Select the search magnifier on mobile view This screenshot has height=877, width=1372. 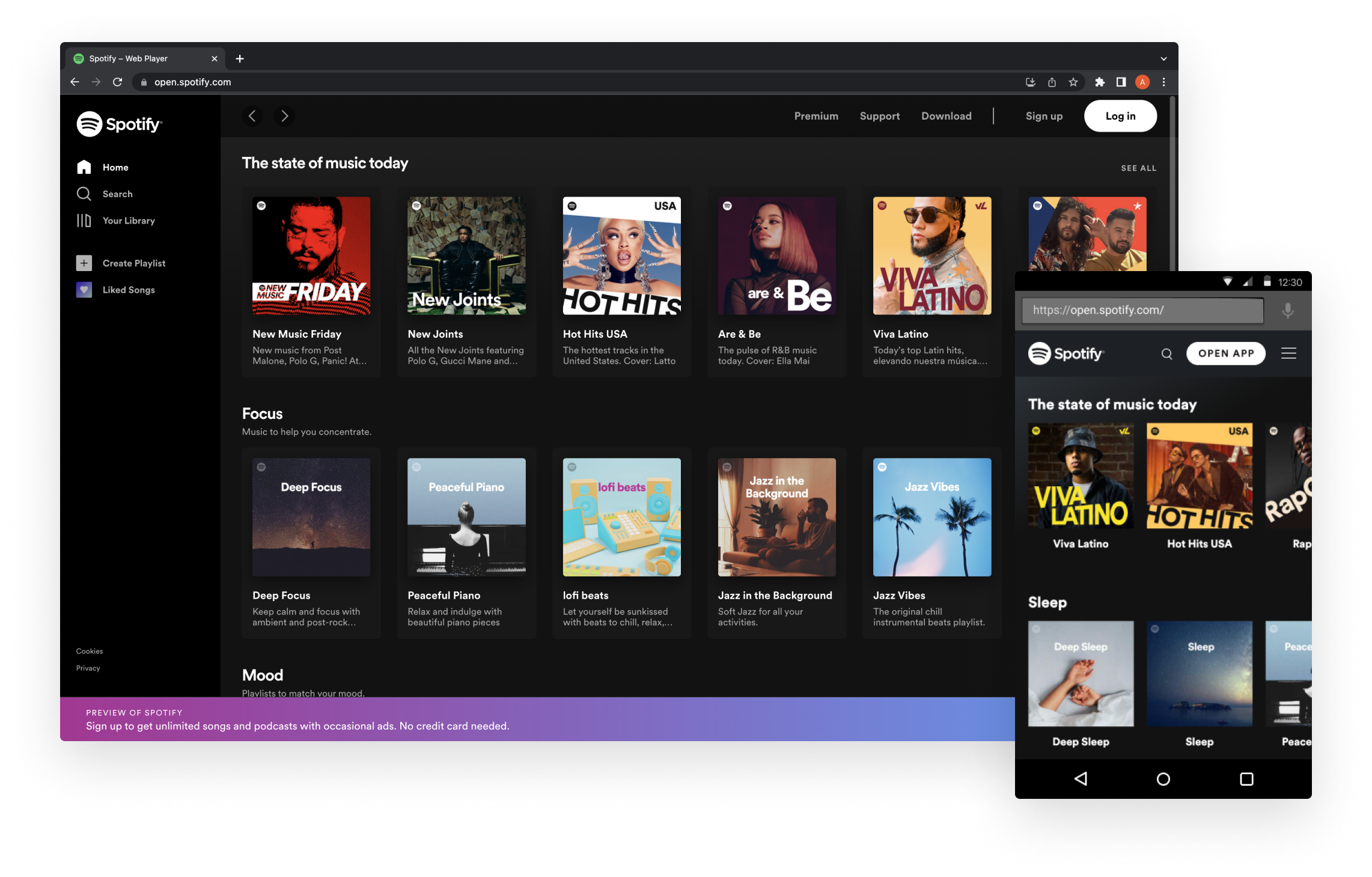click(x=1166, y=353)
